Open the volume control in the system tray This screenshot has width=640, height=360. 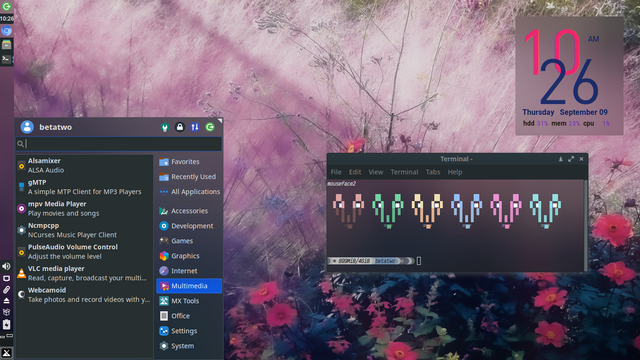click(6, 266)
